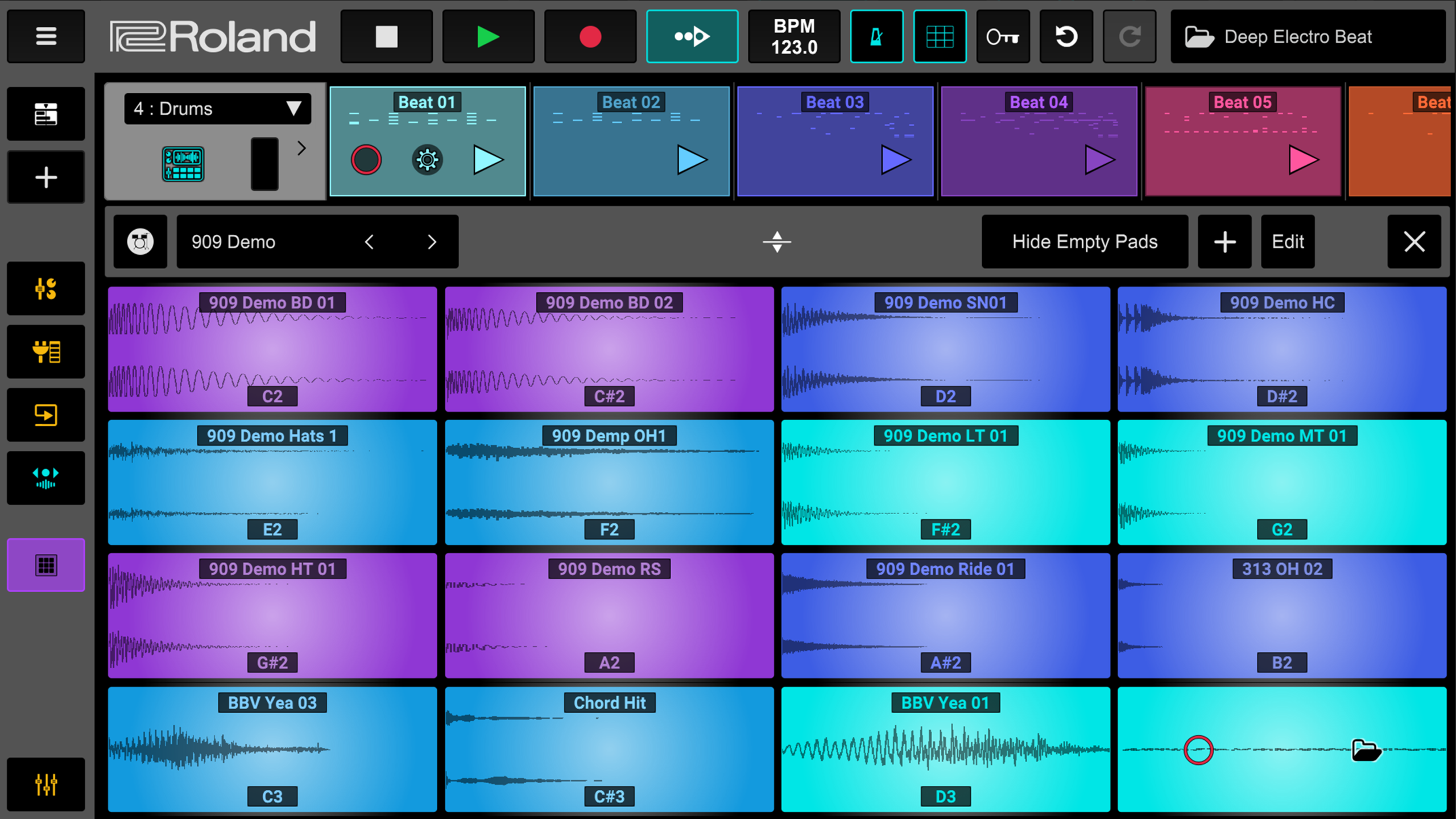This screenshot has height=819, width=1456.
Task: Trigger the 313 OH 02 pad
Action: click(x=1282, y=615)
